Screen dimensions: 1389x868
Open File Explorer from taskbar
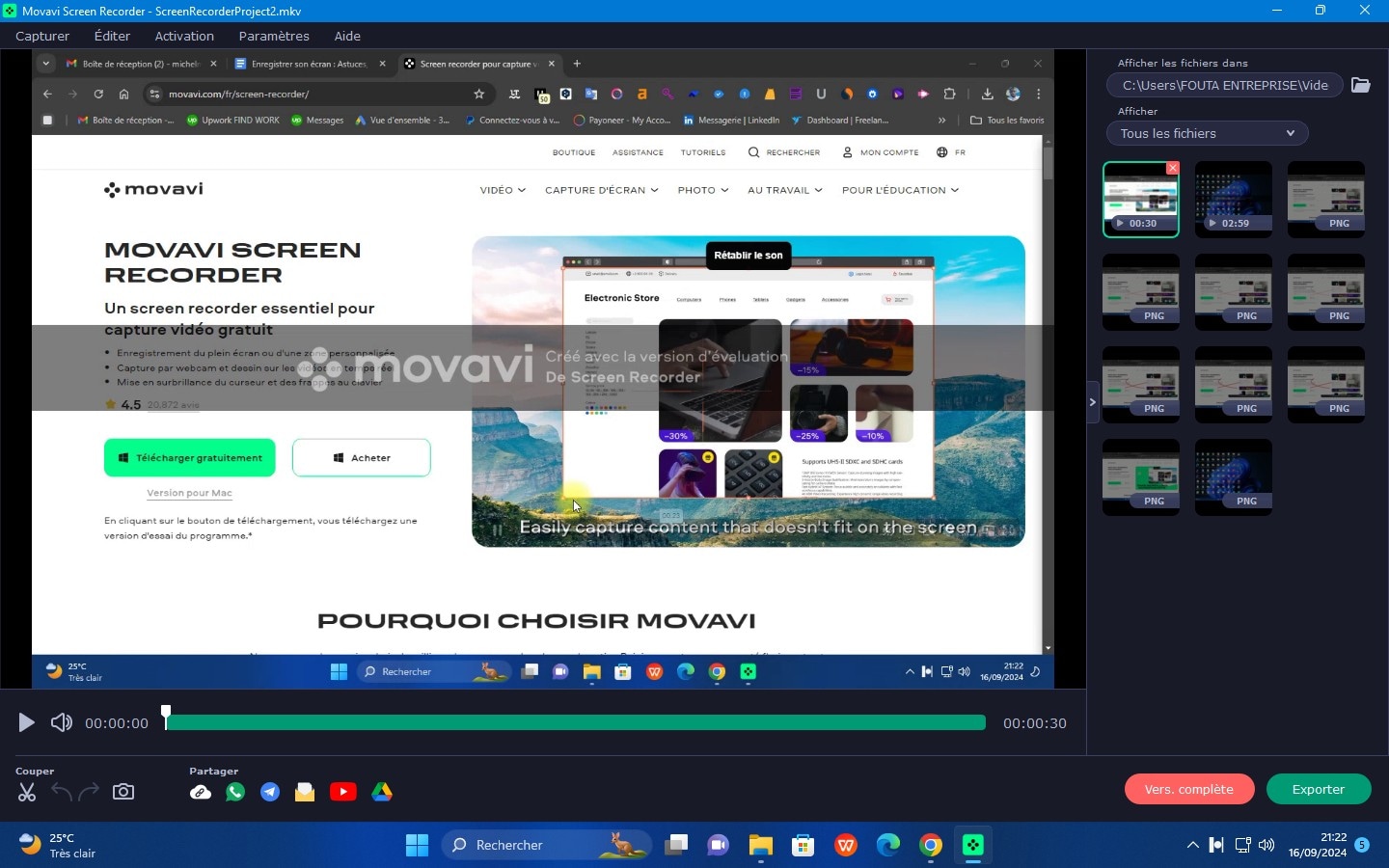point(760,845)
